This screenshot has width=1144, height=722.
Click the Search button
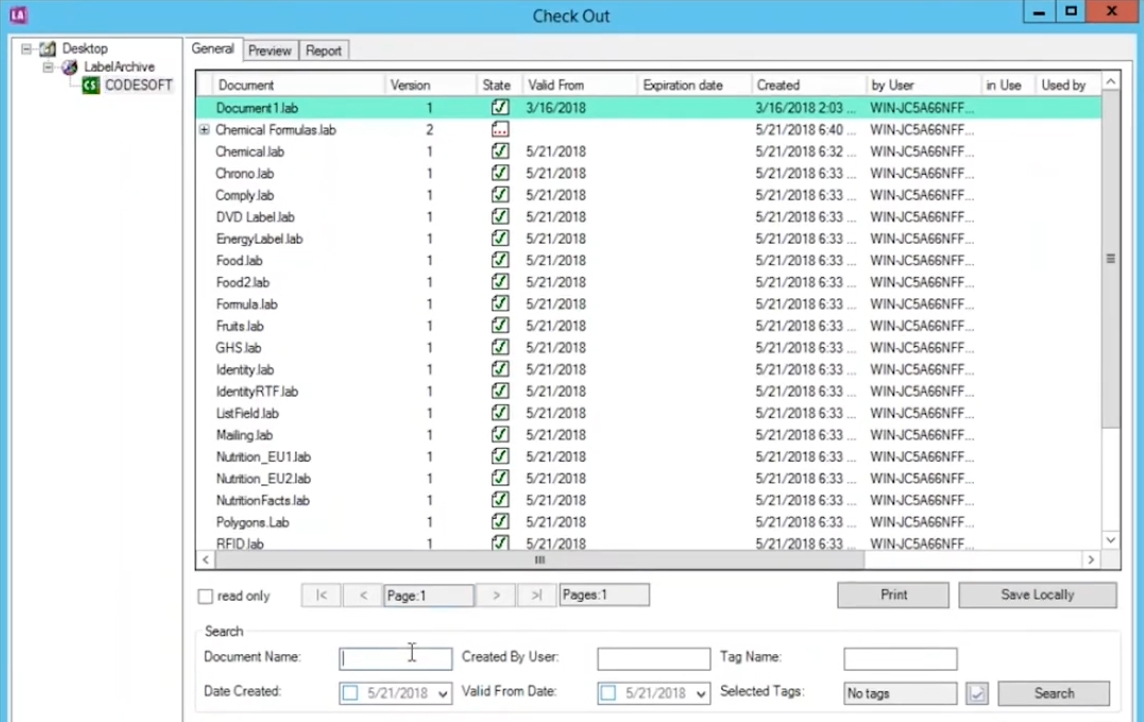click(1054, 694)
